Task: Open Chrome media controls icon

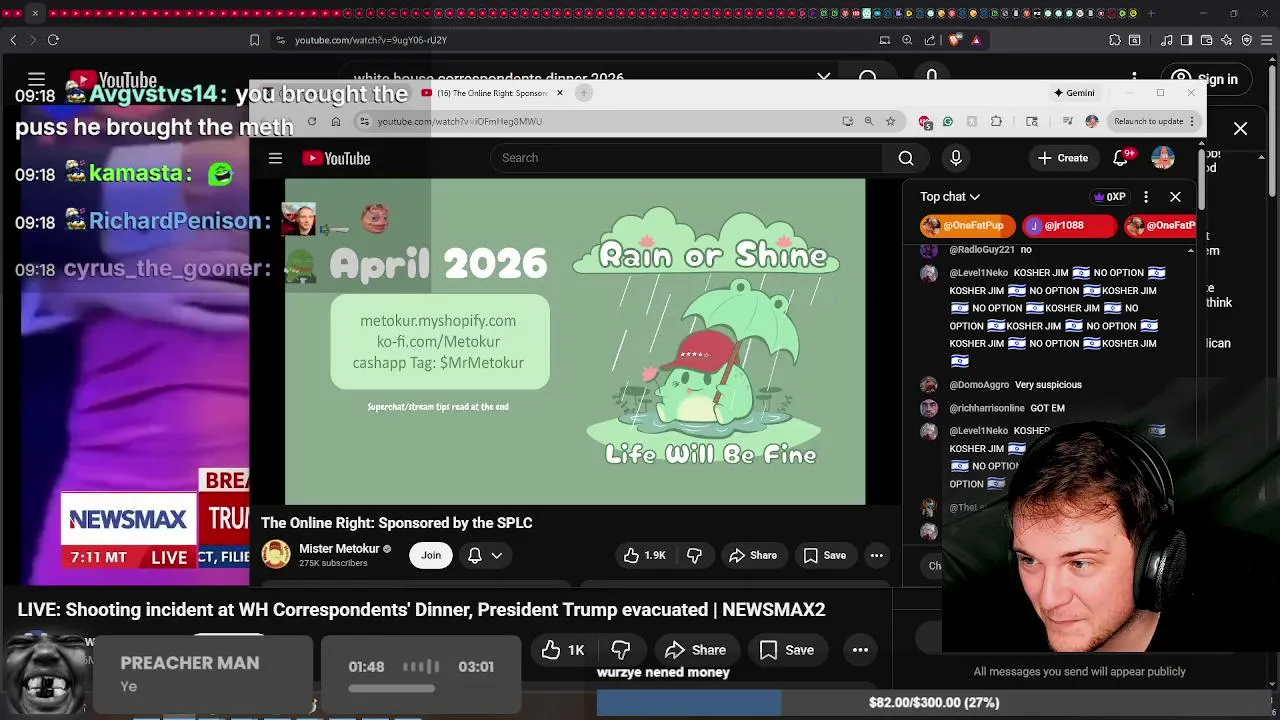Action: [1068, 121]
